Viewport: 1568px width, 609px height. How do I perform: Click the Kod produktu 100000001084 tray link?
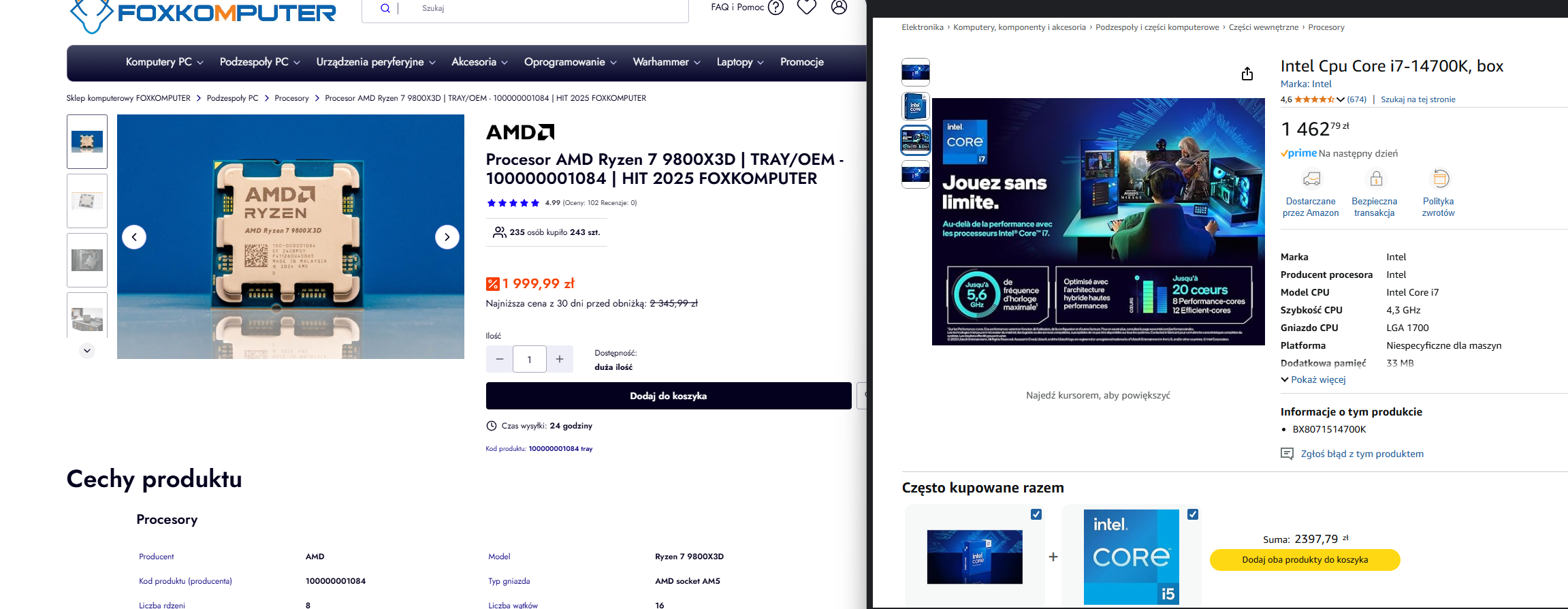click(539, 449)
